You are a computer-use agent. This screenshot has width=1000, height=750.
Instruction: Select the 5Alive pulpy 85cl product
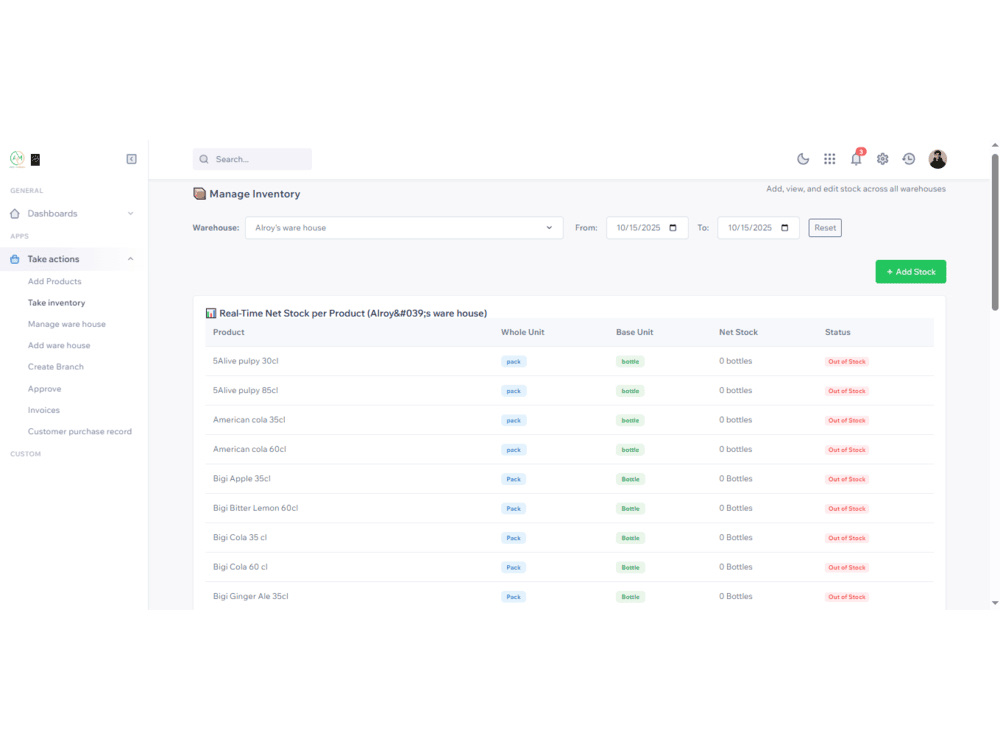click(x=246, y=390)
